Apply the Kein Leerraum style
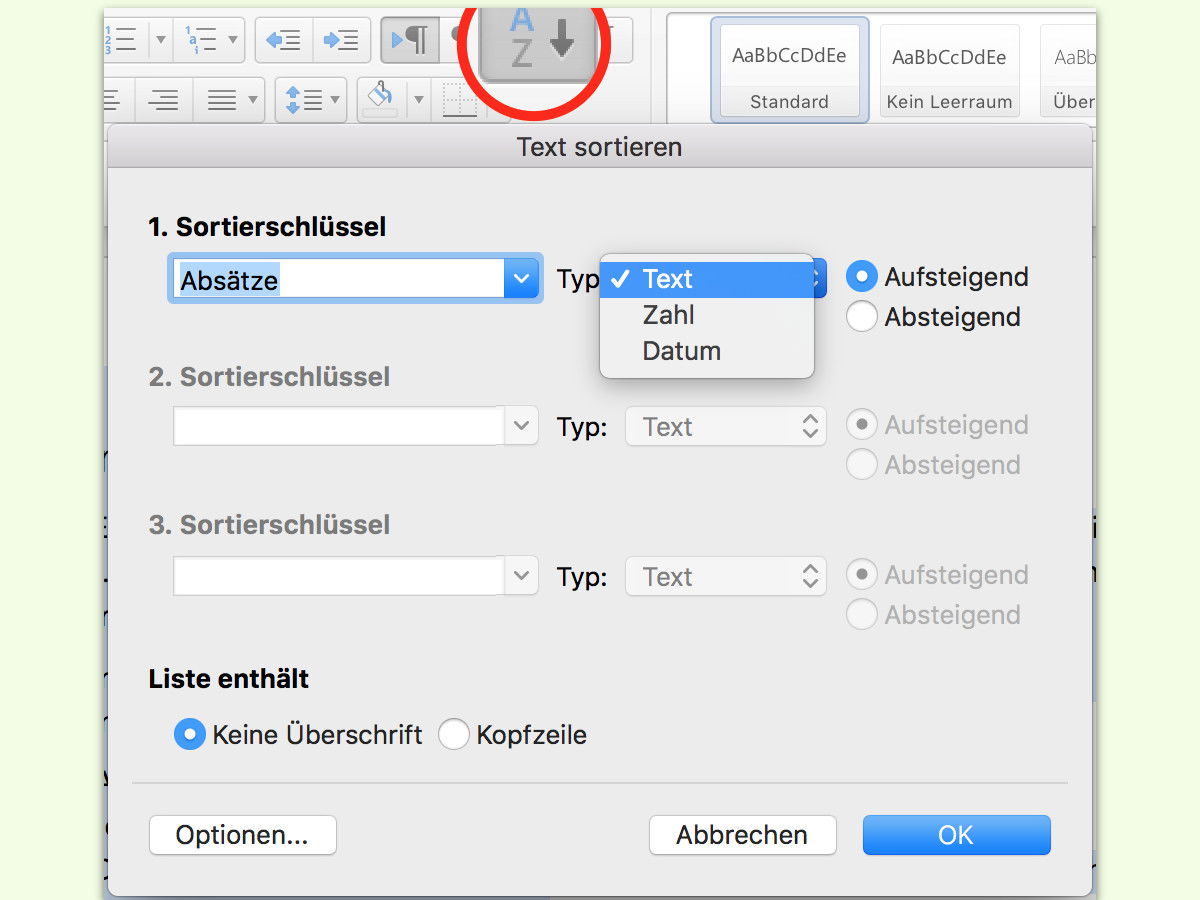1200x900 pixels. pos(949,69)
